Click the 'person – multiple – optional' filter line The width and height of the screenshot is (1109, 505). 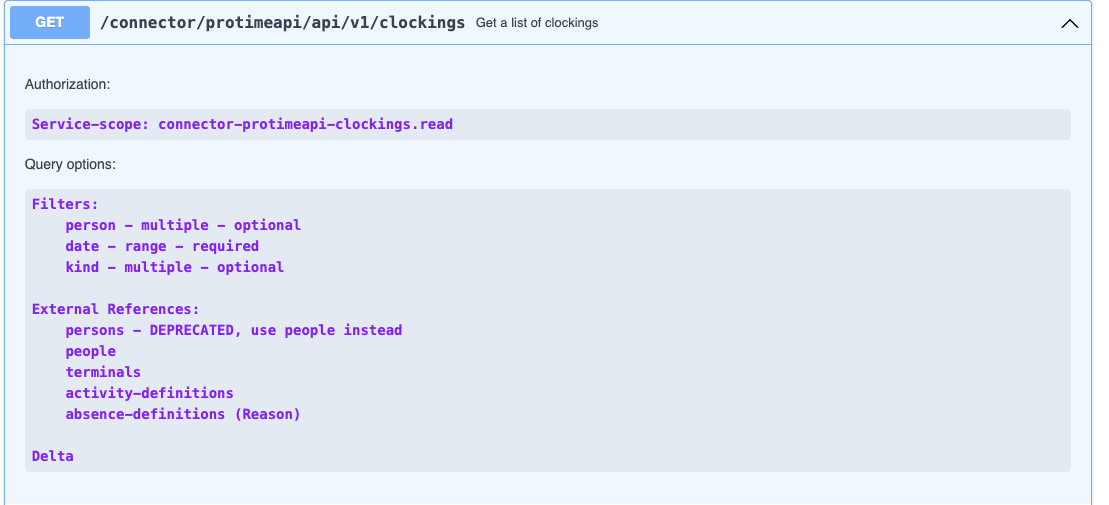183,225
